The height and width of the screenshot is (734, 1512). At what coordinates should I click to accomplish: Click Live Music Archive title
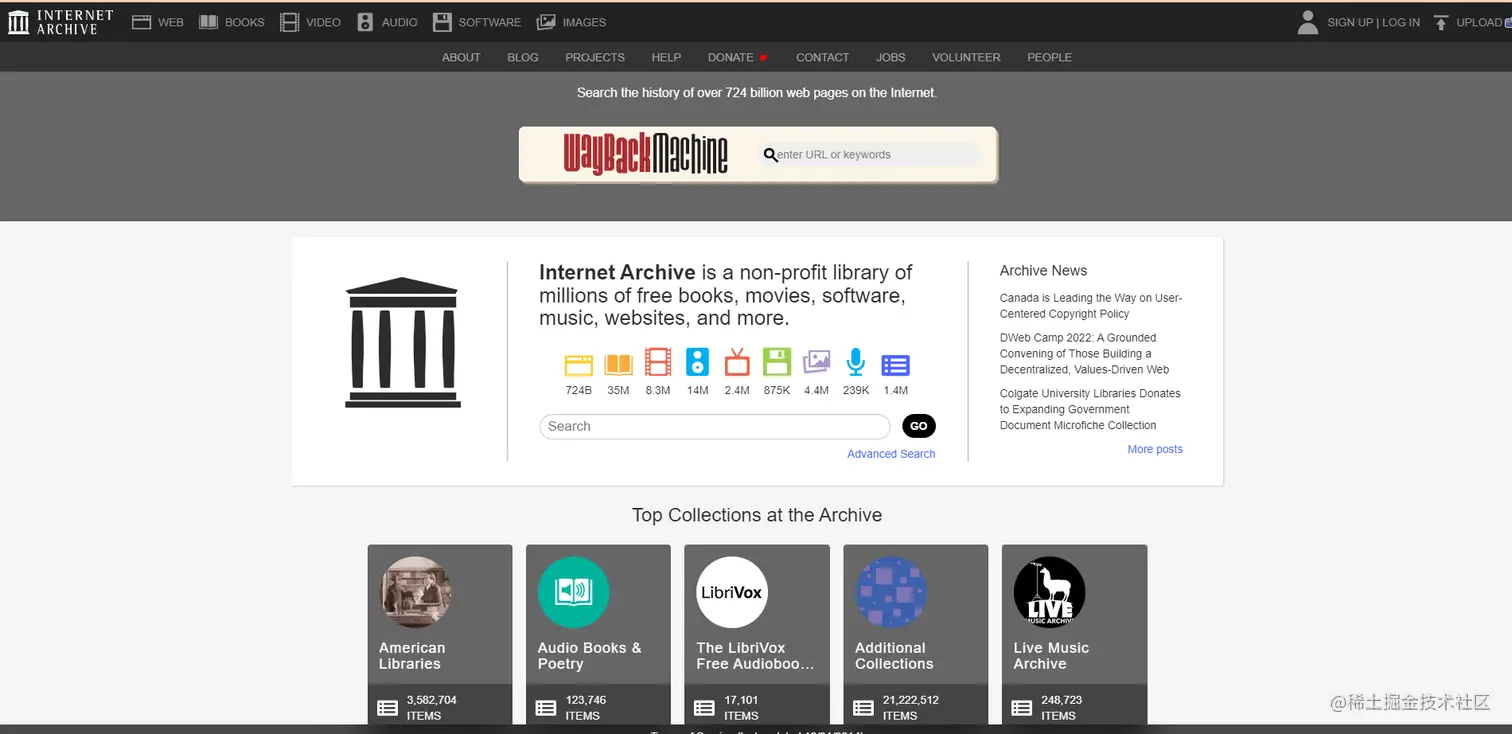point(1051,656)
